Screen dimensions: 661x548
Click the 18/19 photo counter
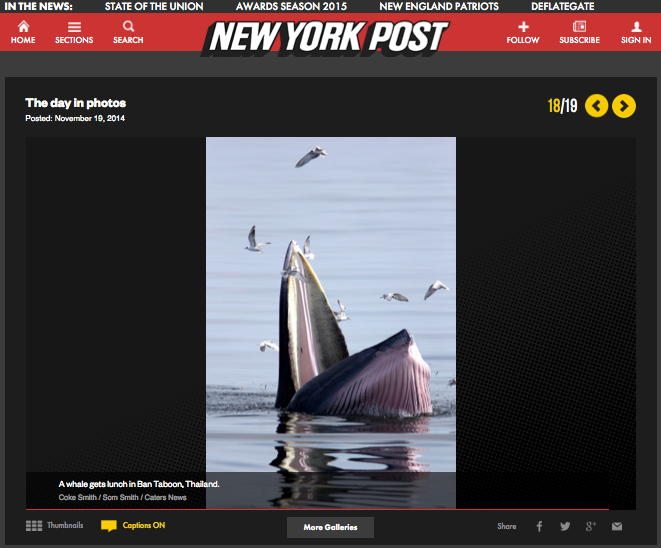[562, 106]
